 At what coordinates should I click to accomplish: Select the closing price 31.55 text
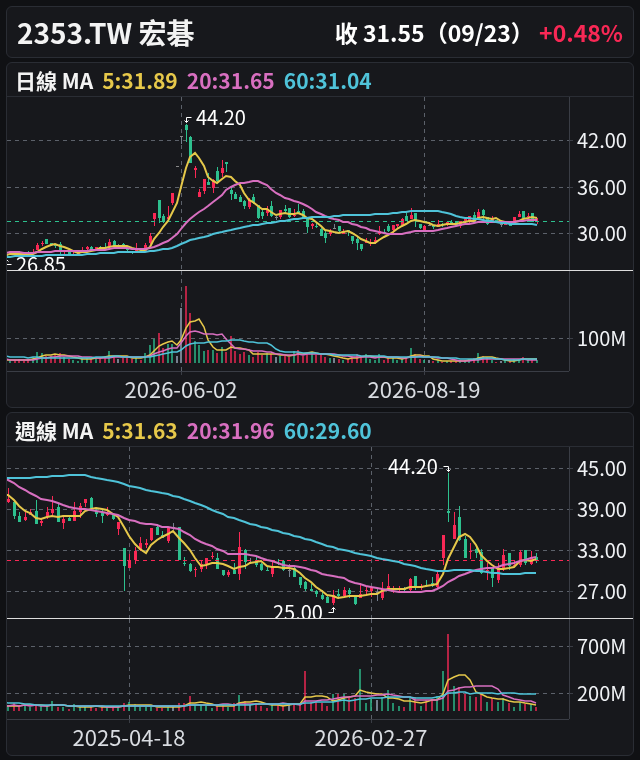tap(393, 34)
